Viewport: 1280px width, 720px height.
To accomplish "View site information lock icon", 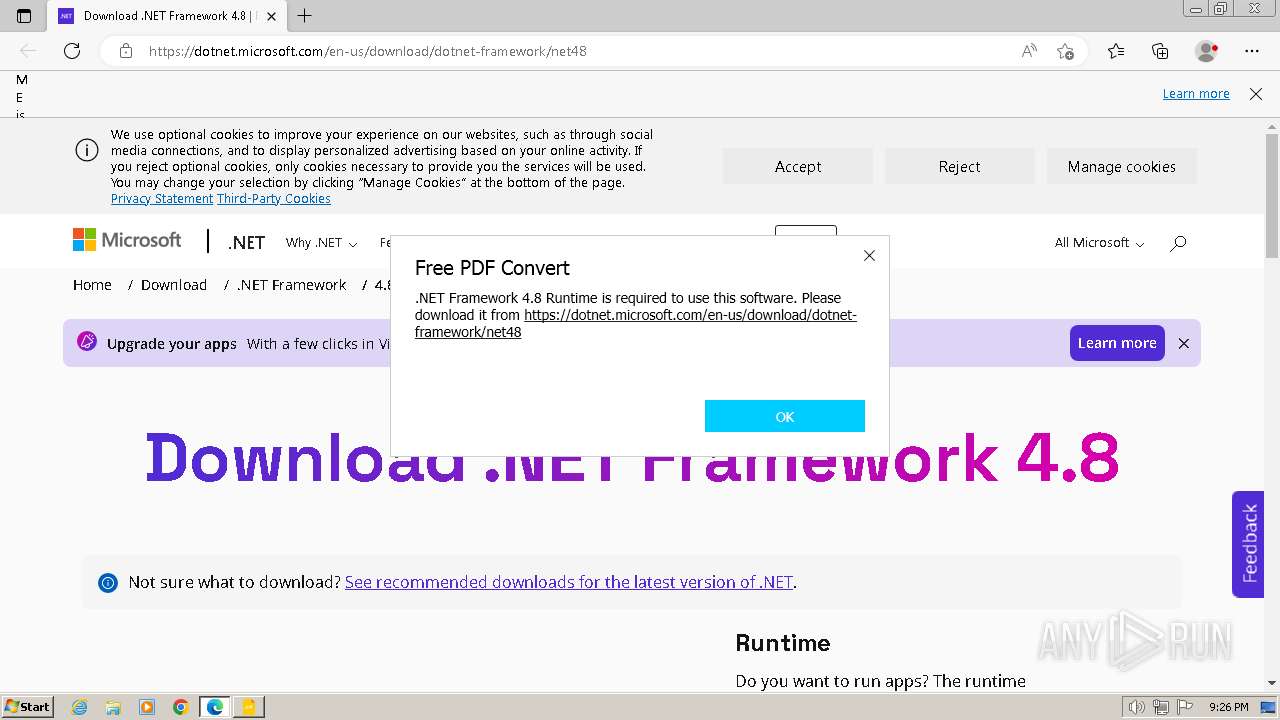I will click(126, 51).
